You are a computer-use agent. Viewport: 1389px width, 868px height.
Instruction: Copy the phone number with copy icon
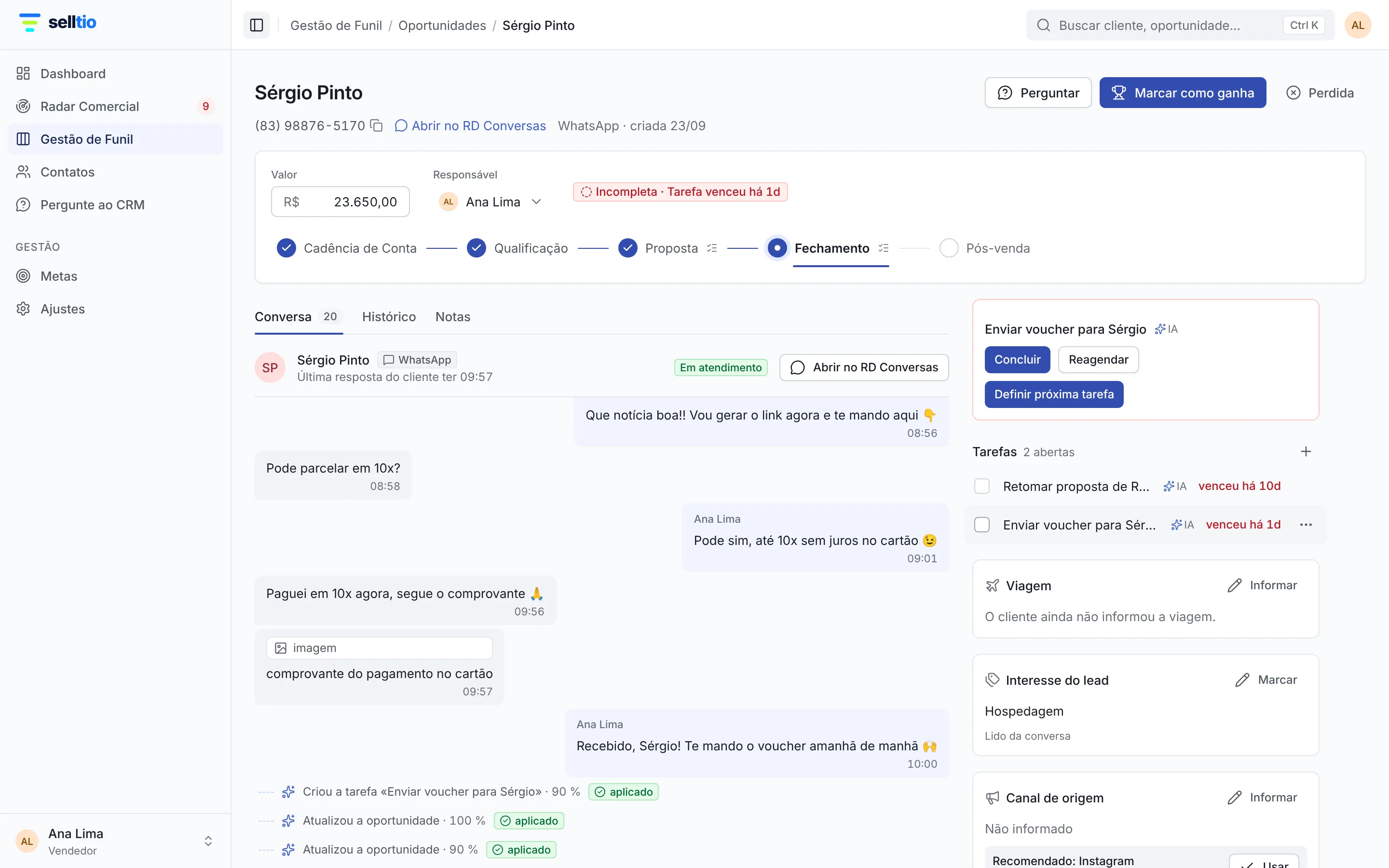click(x=377, y=126)
